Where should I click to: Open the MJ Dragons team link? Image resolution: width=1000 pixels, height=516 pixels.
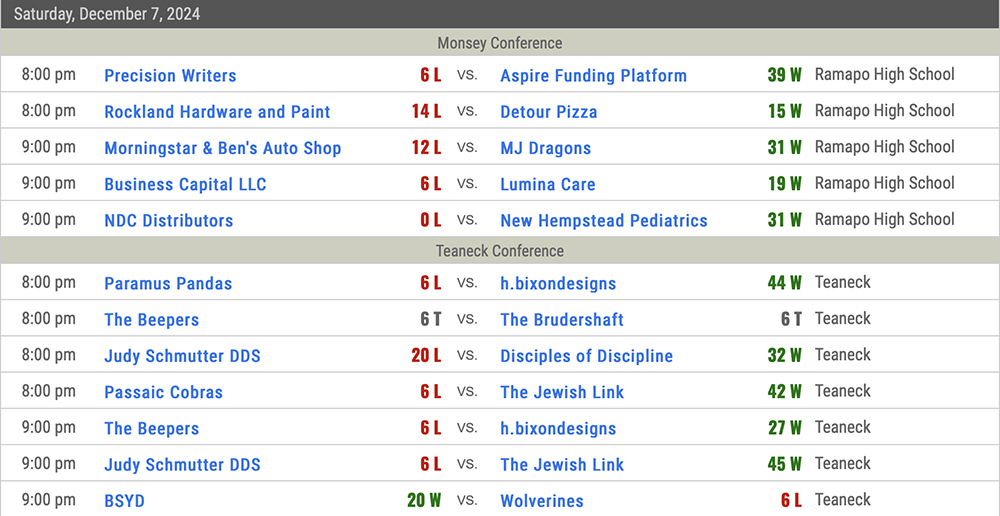[x=545, y=148]
